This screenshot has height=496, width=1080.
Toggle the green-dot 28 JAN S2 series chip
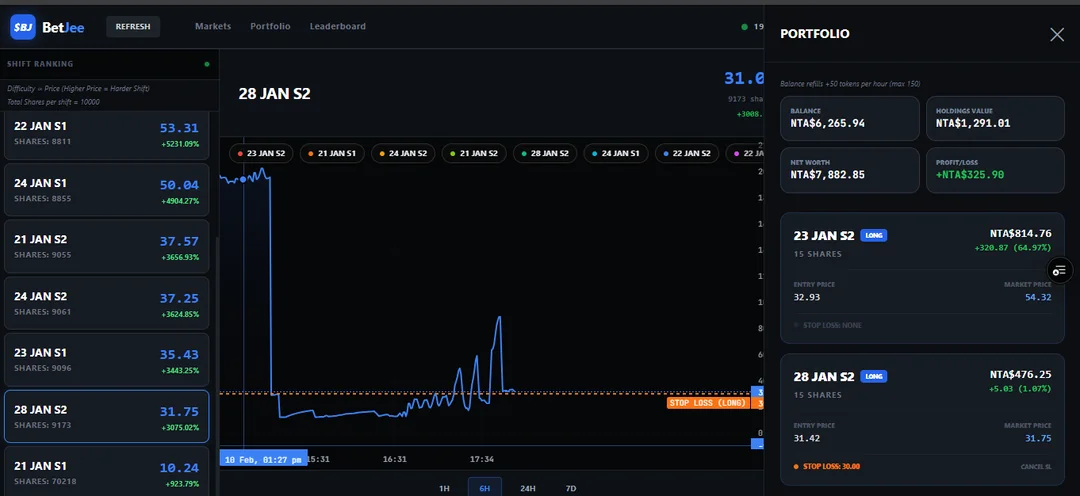[x=545, y=153]
